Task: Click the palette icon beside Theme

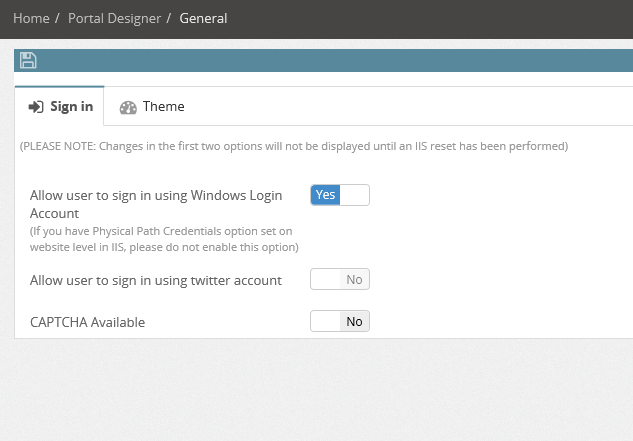Action: click(128, 107)
